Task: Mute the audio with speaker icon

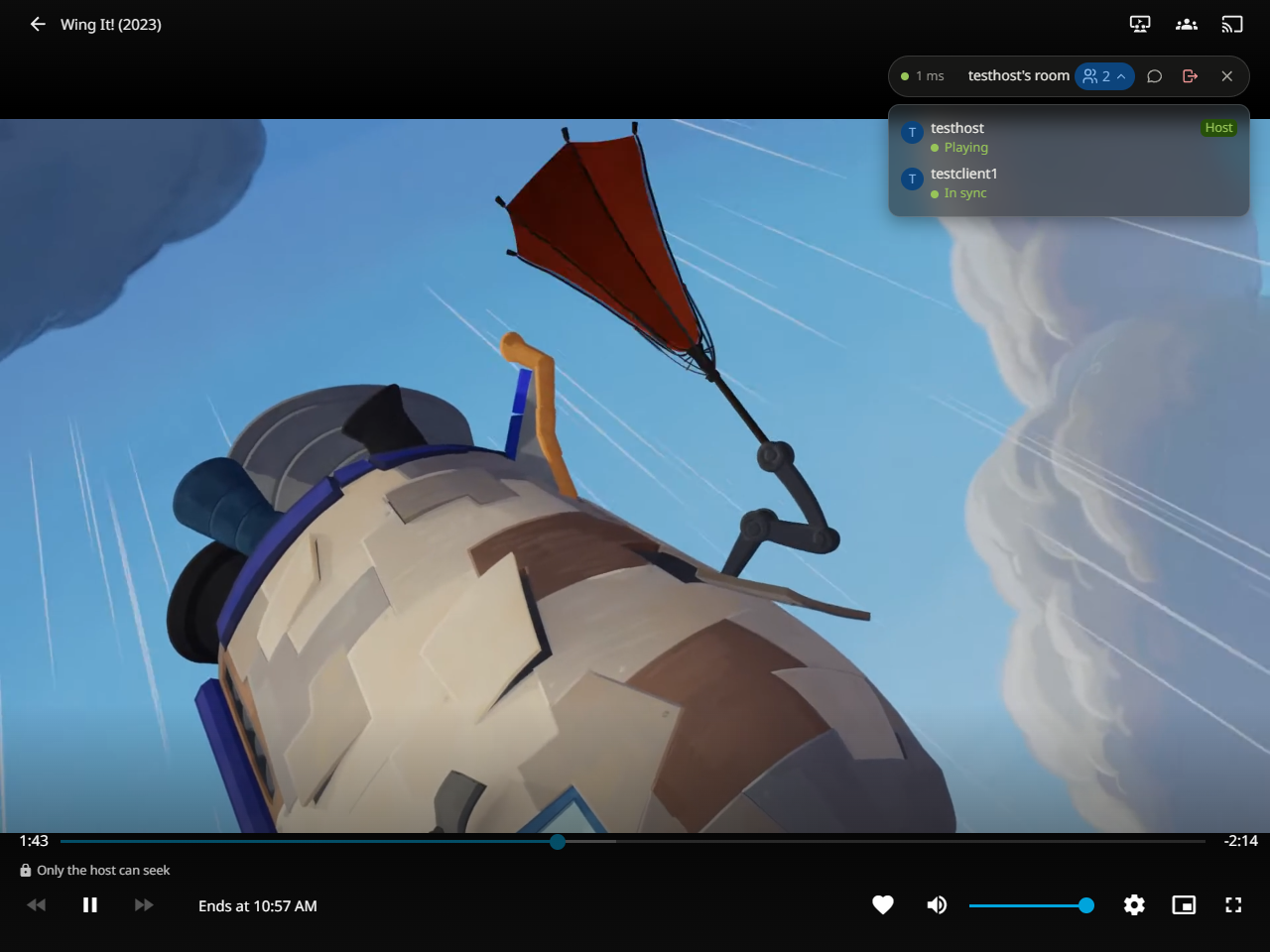Action: pos(937,904)
